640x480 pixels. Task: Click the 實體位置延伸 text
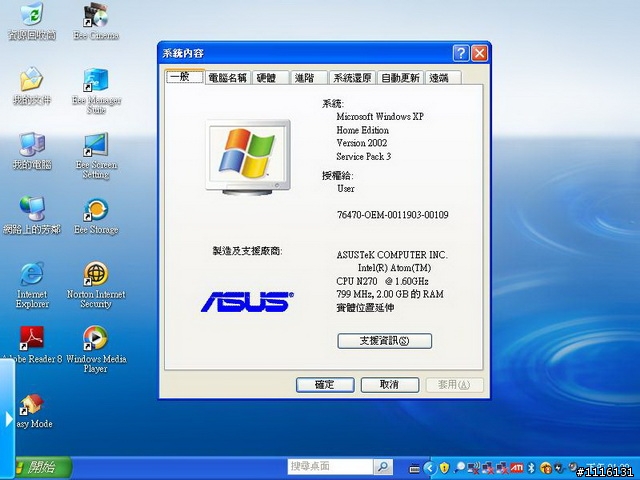pyautogui.click(x=365, y=307)
